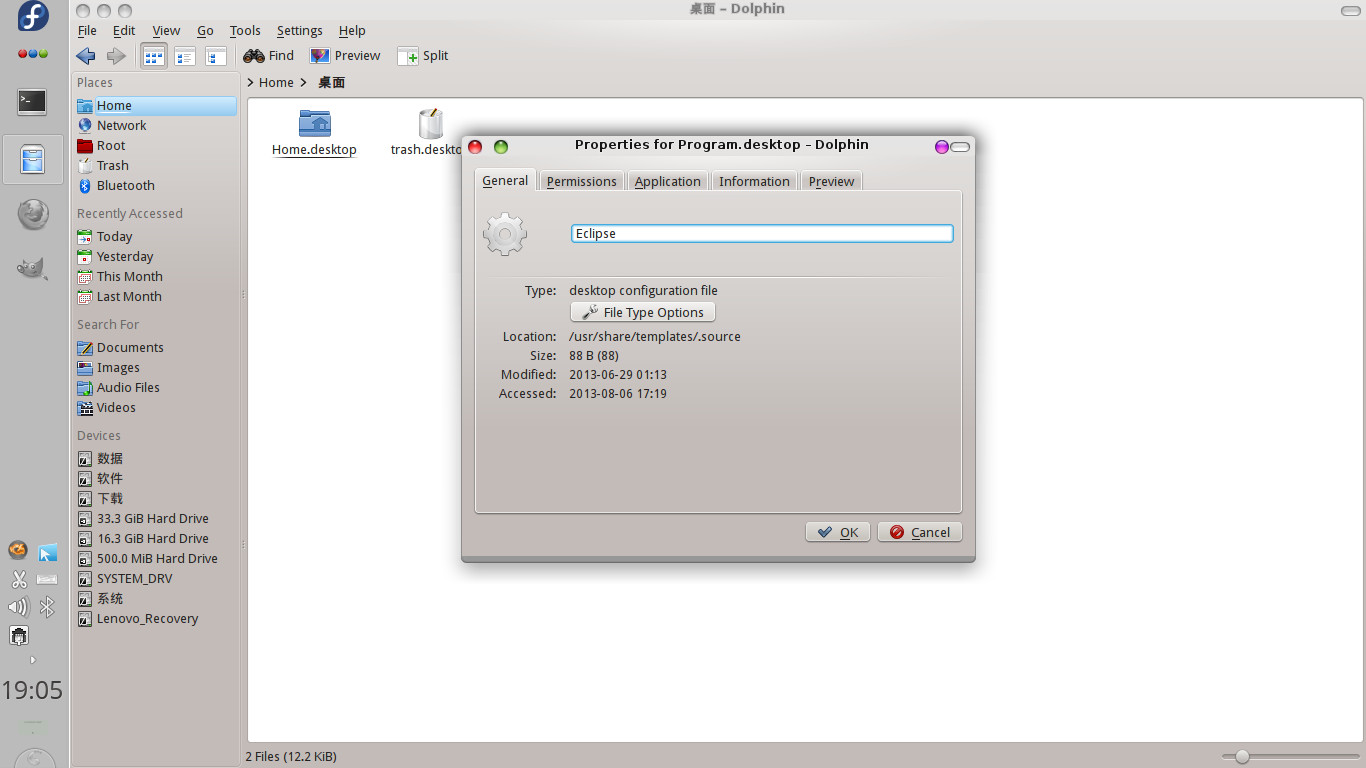Switch to the Information tab
This screenshot has height=768, width=1366.
click(754, 181)
